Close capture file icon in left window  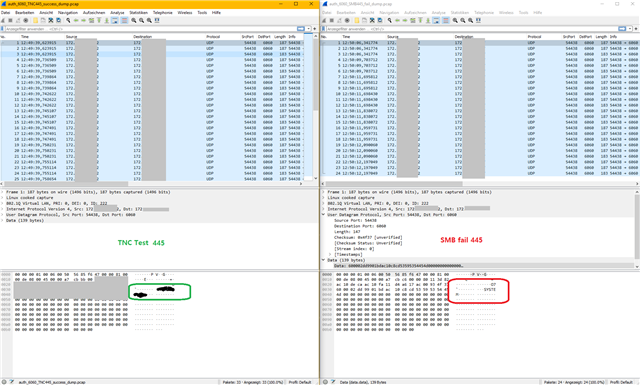pyautogui.click(x=51, y=20)
